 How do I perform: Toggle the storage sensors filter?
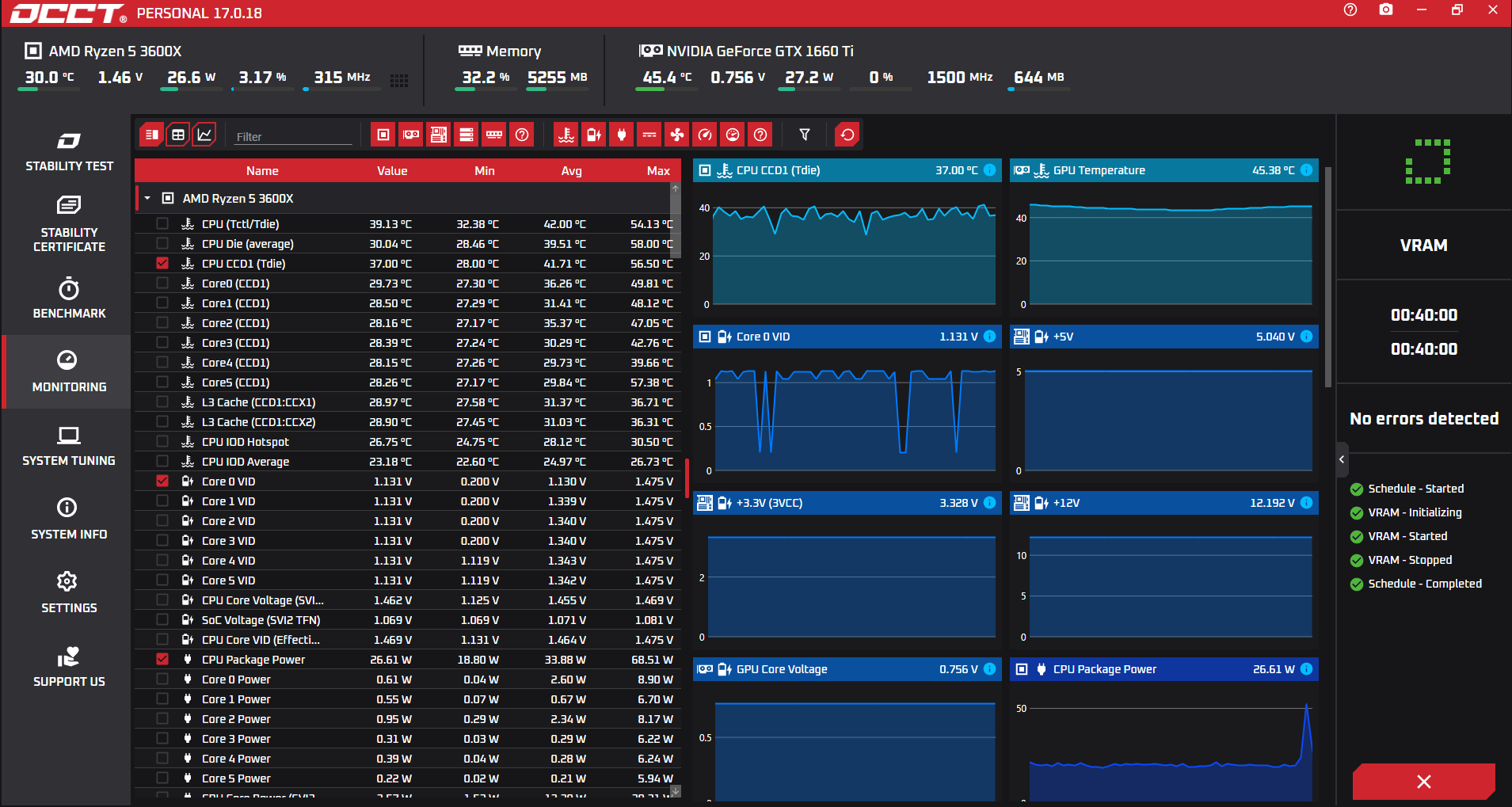point(467,135)
